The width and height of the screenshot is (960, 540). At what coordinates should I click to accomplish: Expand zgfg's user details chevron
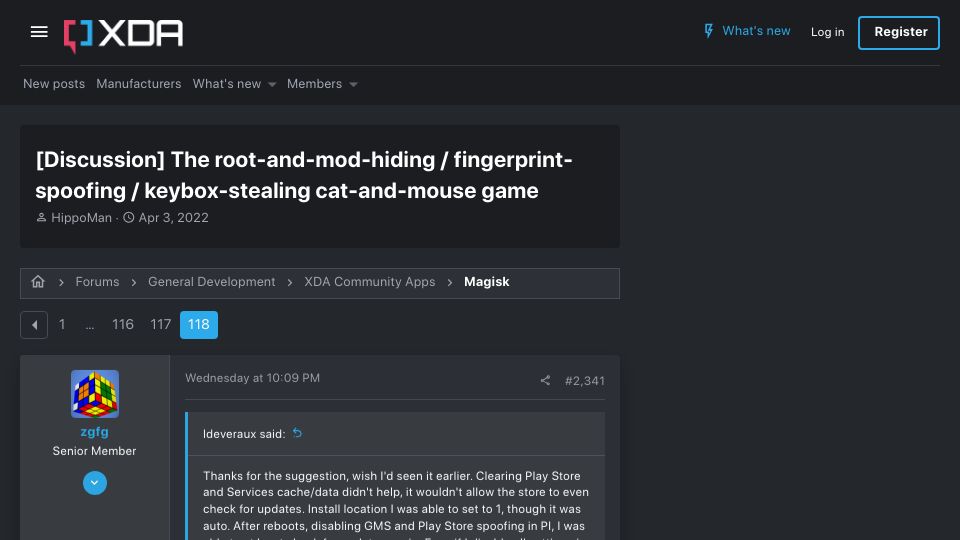coord(95,483)
